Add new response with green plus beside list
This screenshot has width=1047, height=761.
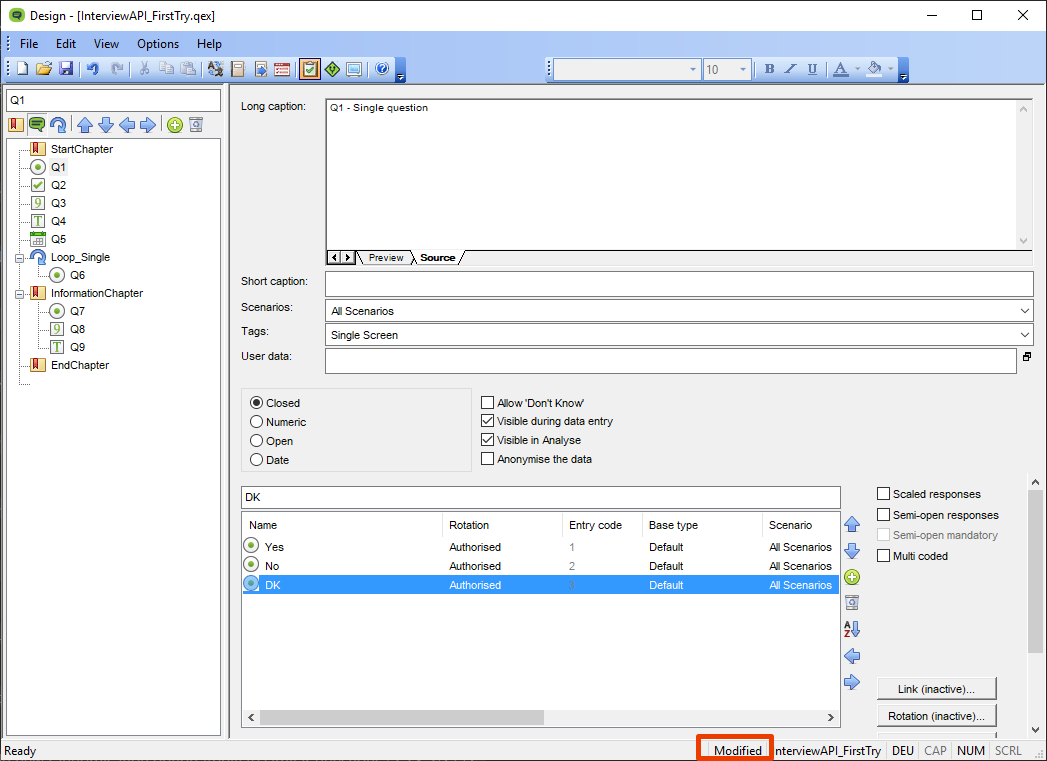tap(852, 577)
